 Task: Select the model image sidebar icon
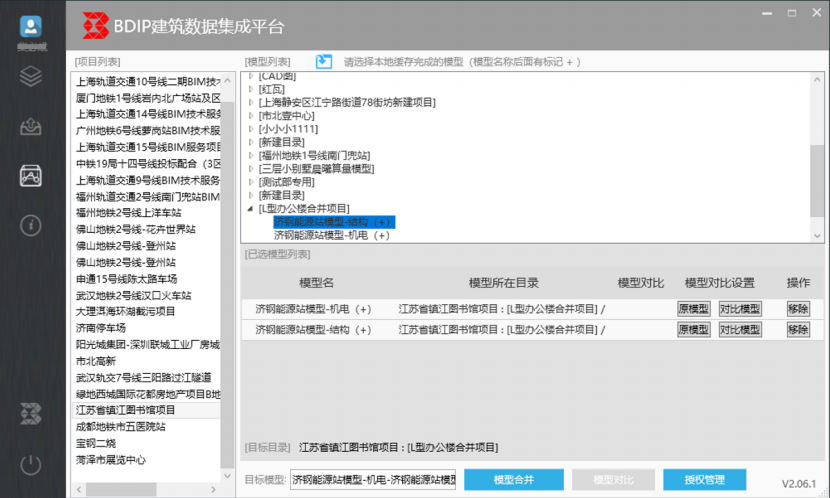pos(31,176)
